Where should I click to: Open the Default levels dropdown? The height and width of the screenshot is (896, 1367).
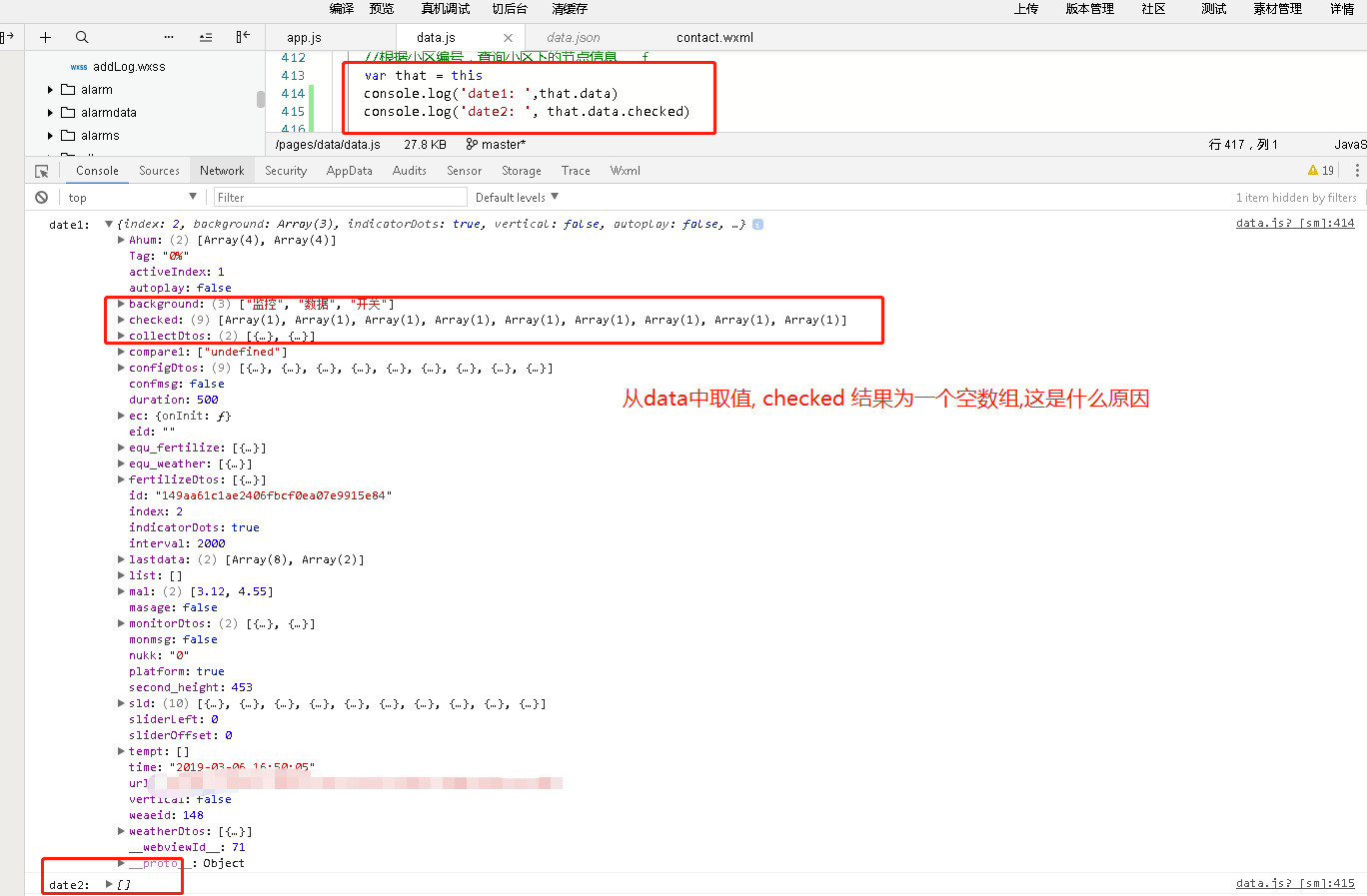[517, 198]
